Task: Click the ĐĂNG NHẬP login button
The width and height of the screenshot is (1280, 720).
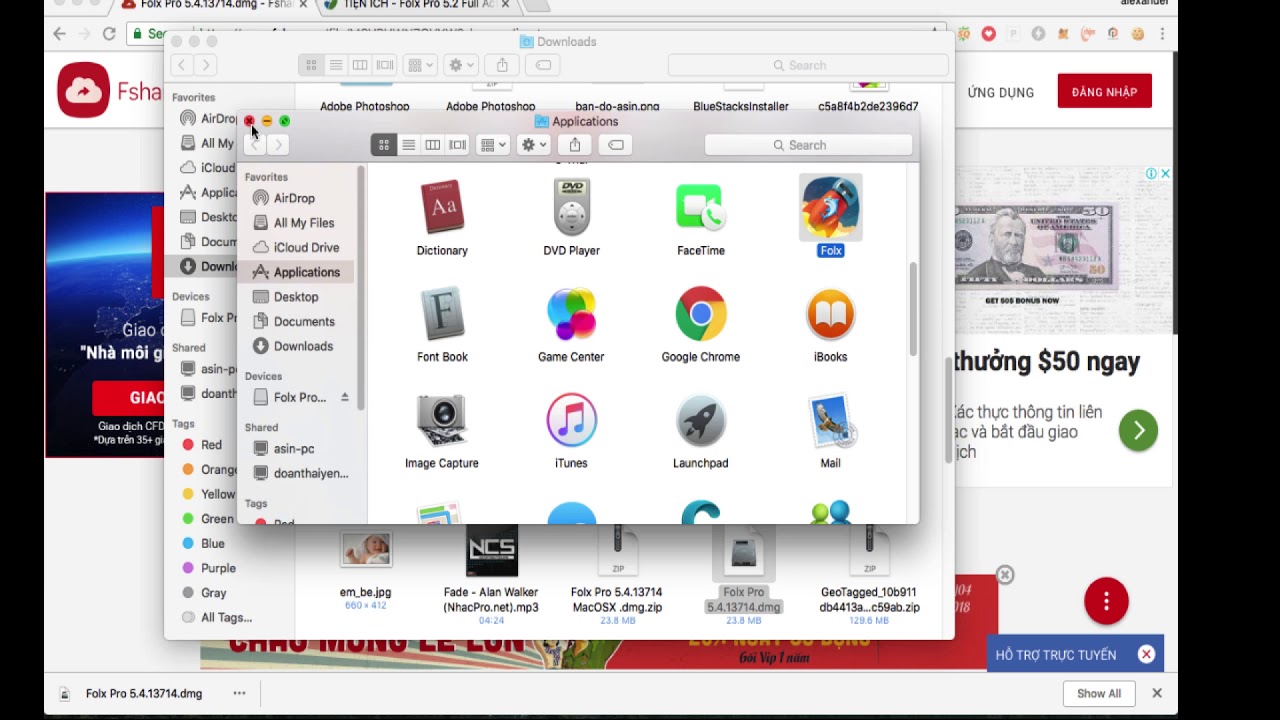Action: [x=1104, y=92]
